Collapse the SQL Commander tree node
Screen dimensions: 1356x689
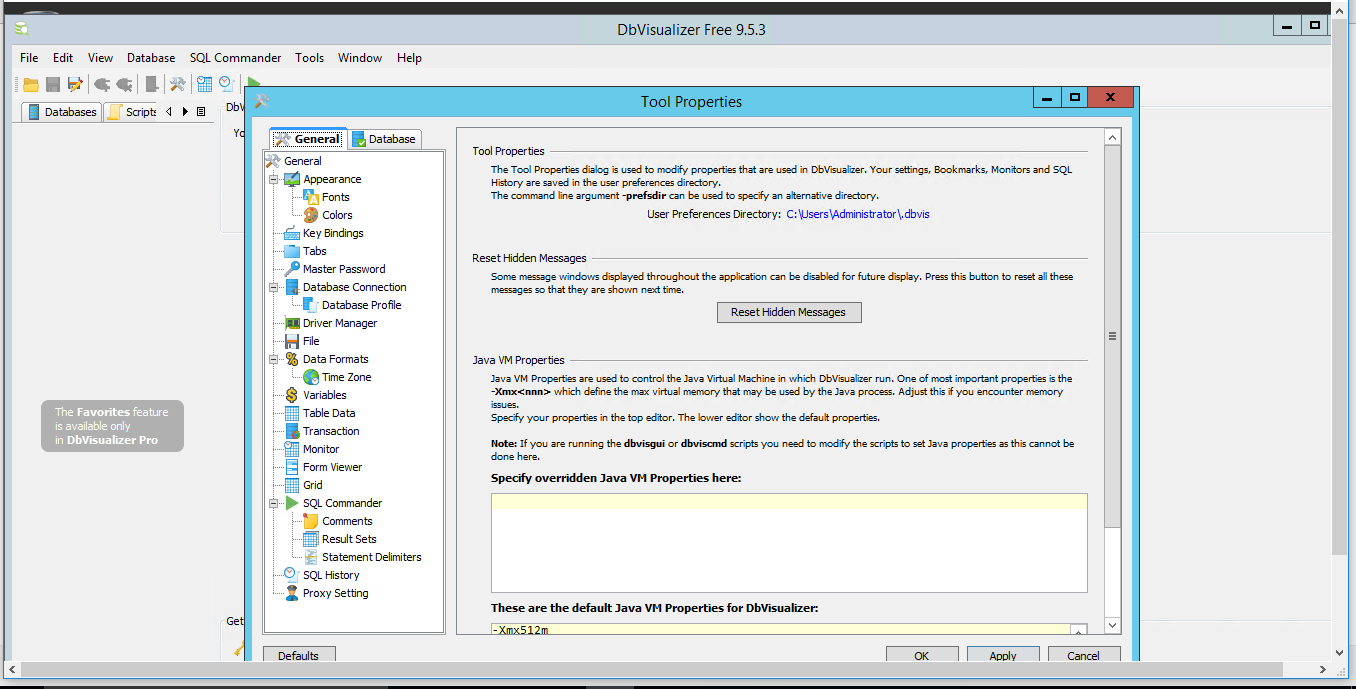[x=274, y=504]
